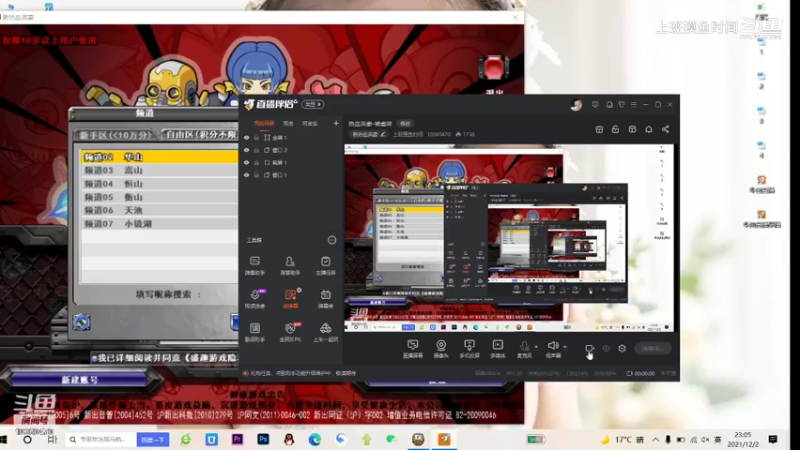Click the Windows taskbar search box
Screen dimensions: 800x450
pos(101,439)
